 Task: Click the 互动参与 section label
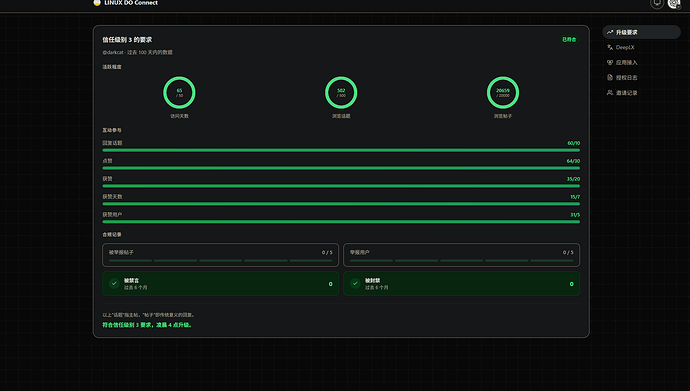pyautogui.click(x=112, y=130)
